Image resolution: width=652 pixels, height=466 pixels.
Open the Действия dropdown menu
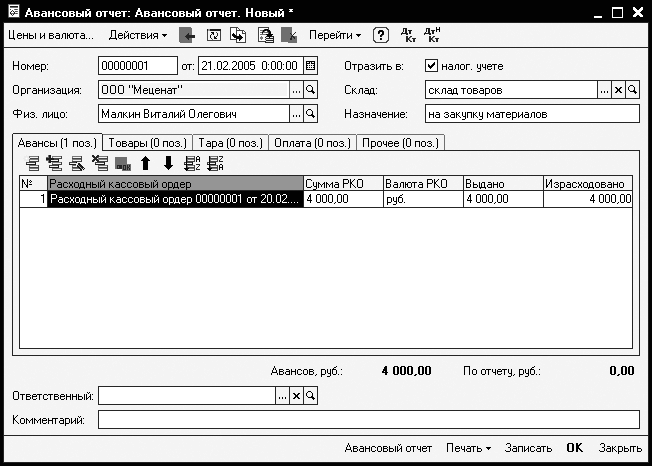coord(138,35)
